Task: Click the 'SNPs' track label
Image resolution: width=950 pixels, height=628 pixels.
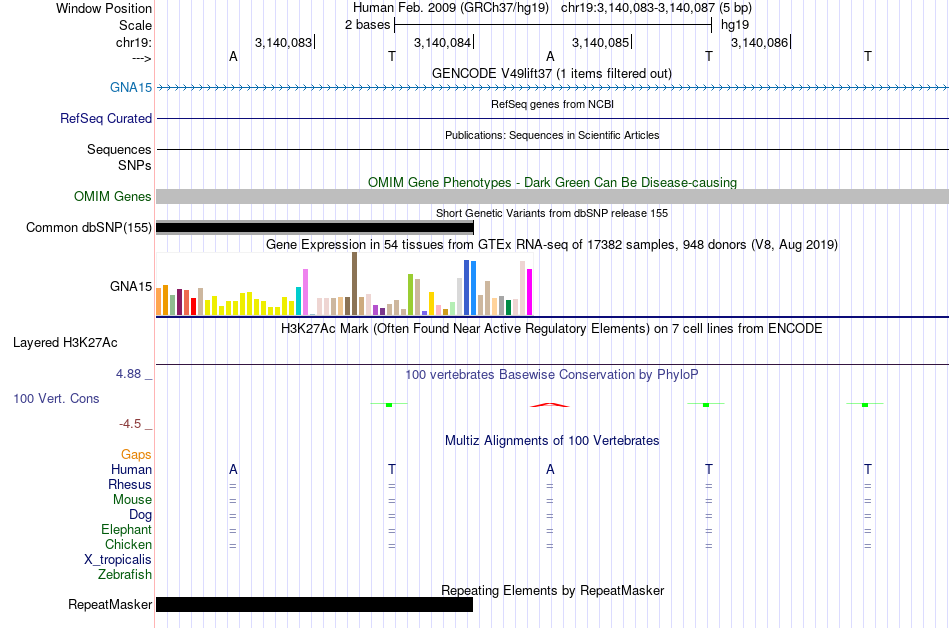Action: pyautogui.click(x=135, y=165)
